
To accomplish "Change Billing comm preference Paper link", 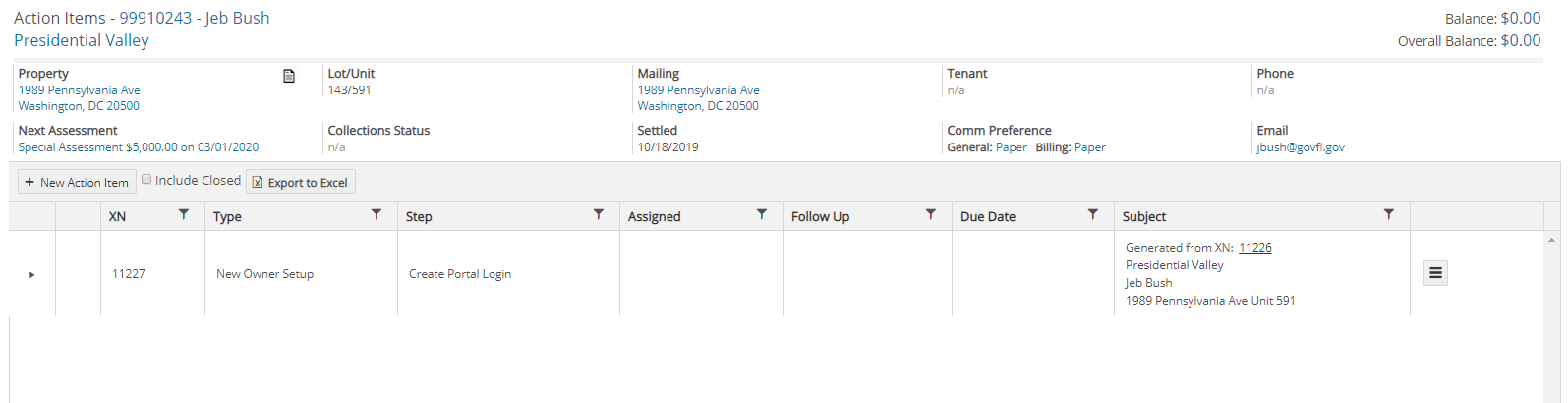I will 1089,147.
